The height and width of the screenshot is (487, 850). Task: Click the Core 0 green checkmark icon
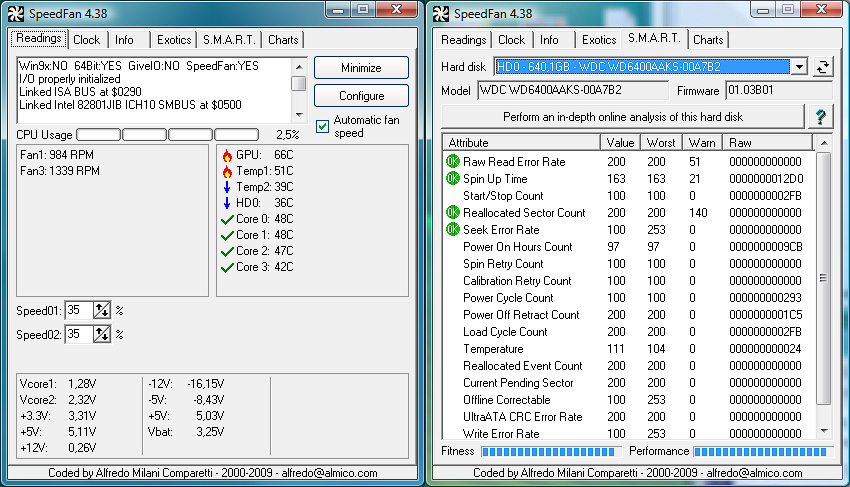click(x=227, y=220)
